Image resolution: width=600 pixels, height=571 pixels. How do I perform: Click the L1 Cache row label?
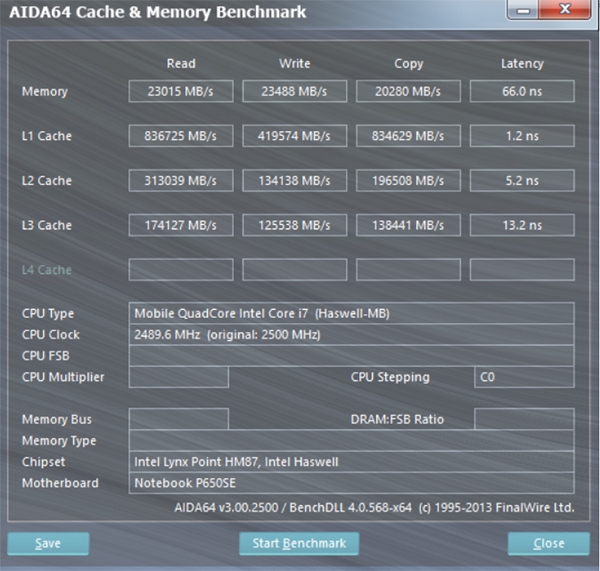pyautogui.click(x=47, y=136)
